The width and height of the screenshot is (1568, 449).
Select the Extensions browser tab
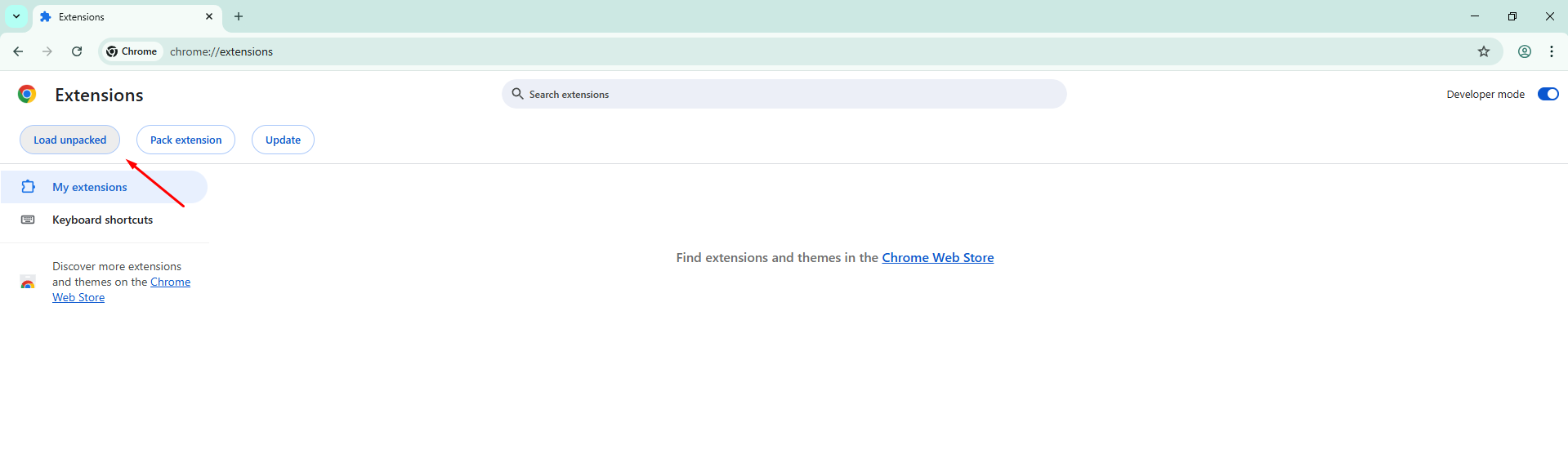point(127,16)
